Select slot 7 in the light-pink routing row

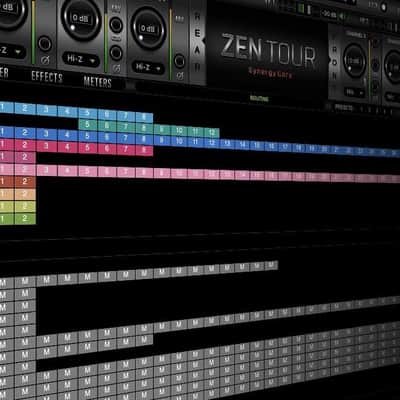126,172
